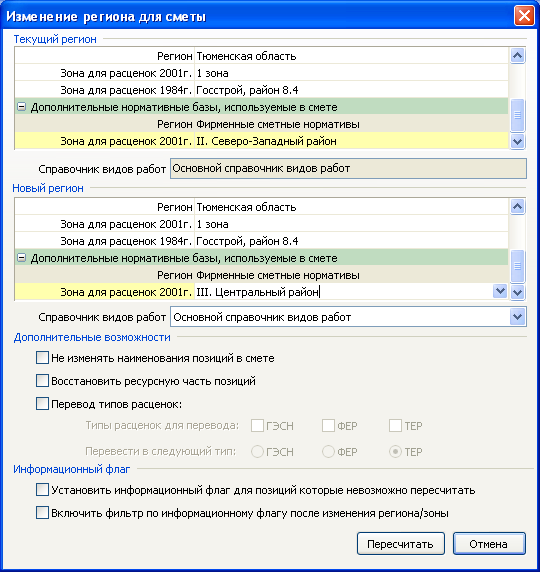Collapse additional bases group in Текущий регион
The height and width of the screenshot is (572, 540).
coord(22,107)
